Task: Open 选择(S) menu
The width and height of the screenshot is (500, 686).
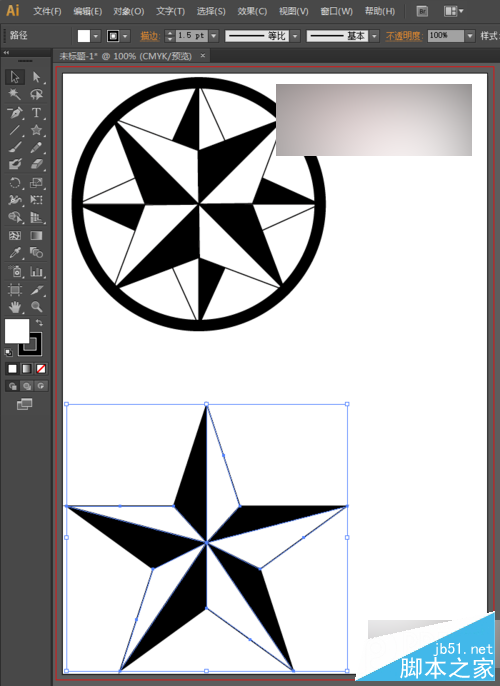Action: (211, 11)
